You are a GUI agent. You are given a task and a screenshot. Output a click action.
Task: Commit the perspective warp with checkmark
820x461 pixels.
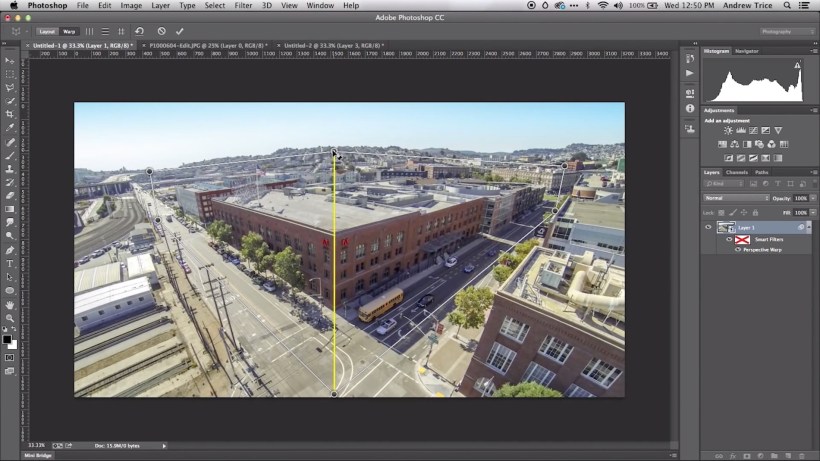click(x=179, y=31)
